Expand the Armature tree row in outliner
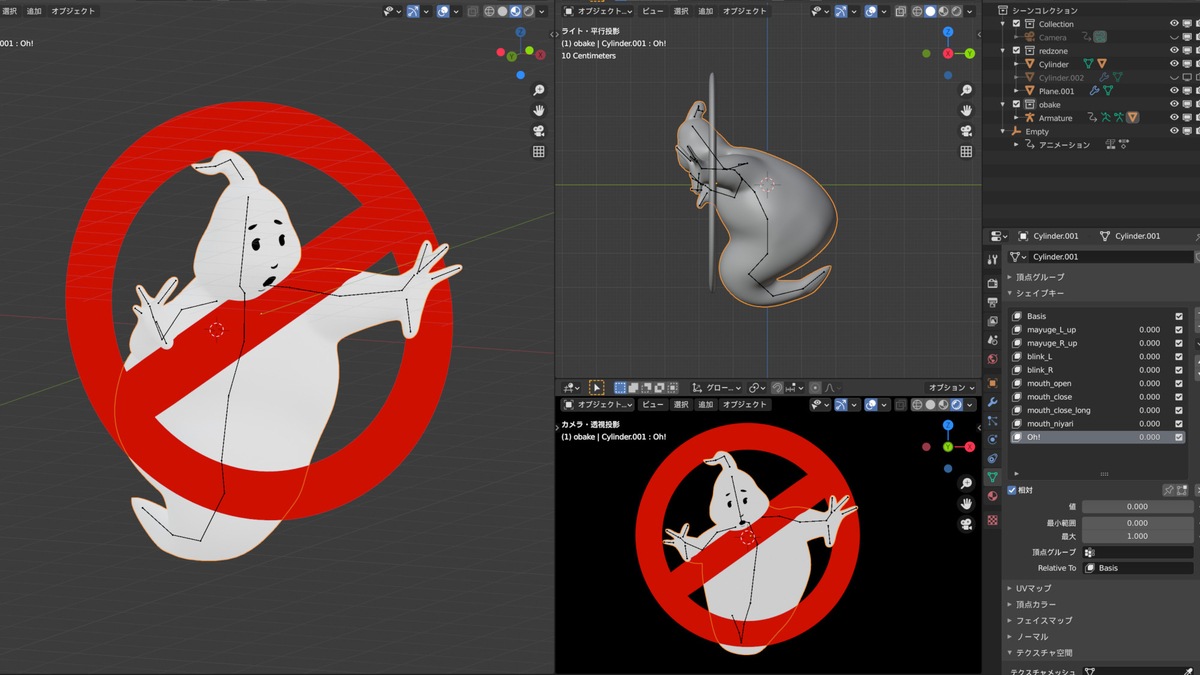The image size is (1200, 675). pyautogui.click(x=1017, y=118)
